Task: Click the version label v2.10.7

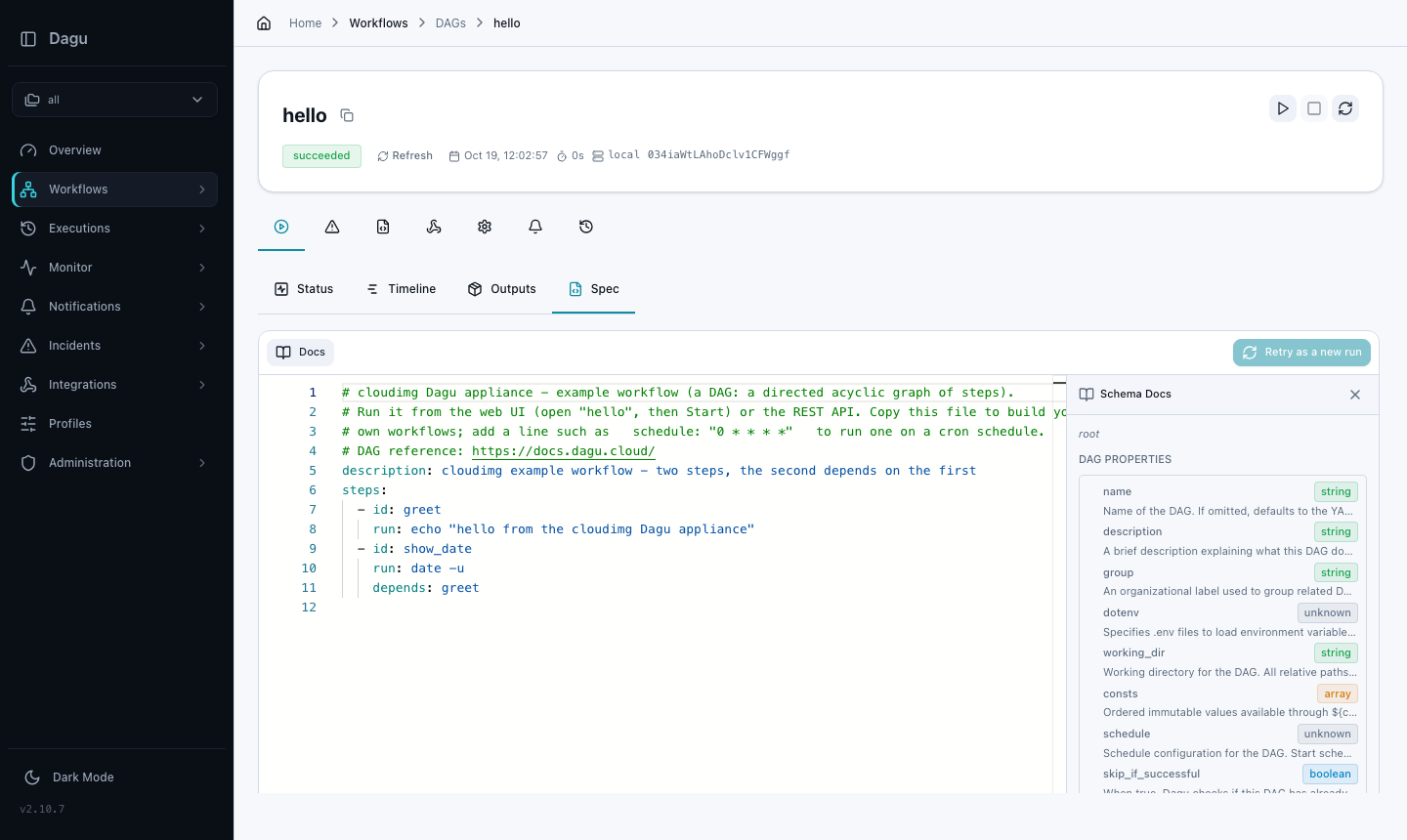Action: click(x=42, y=809)
